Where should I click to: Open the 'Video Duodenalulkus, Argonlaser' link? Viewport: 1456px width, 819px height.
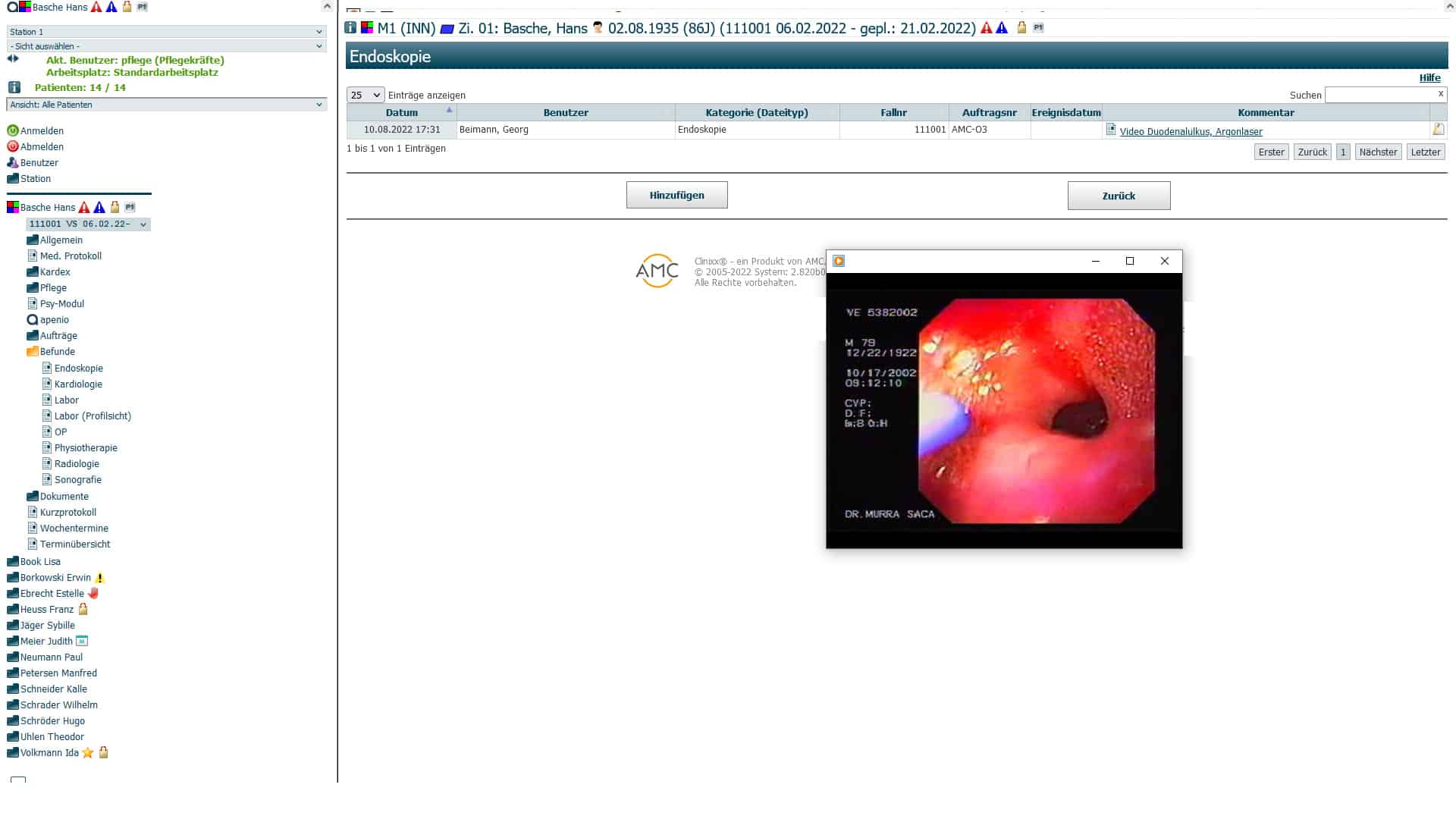pos(1191,131)
